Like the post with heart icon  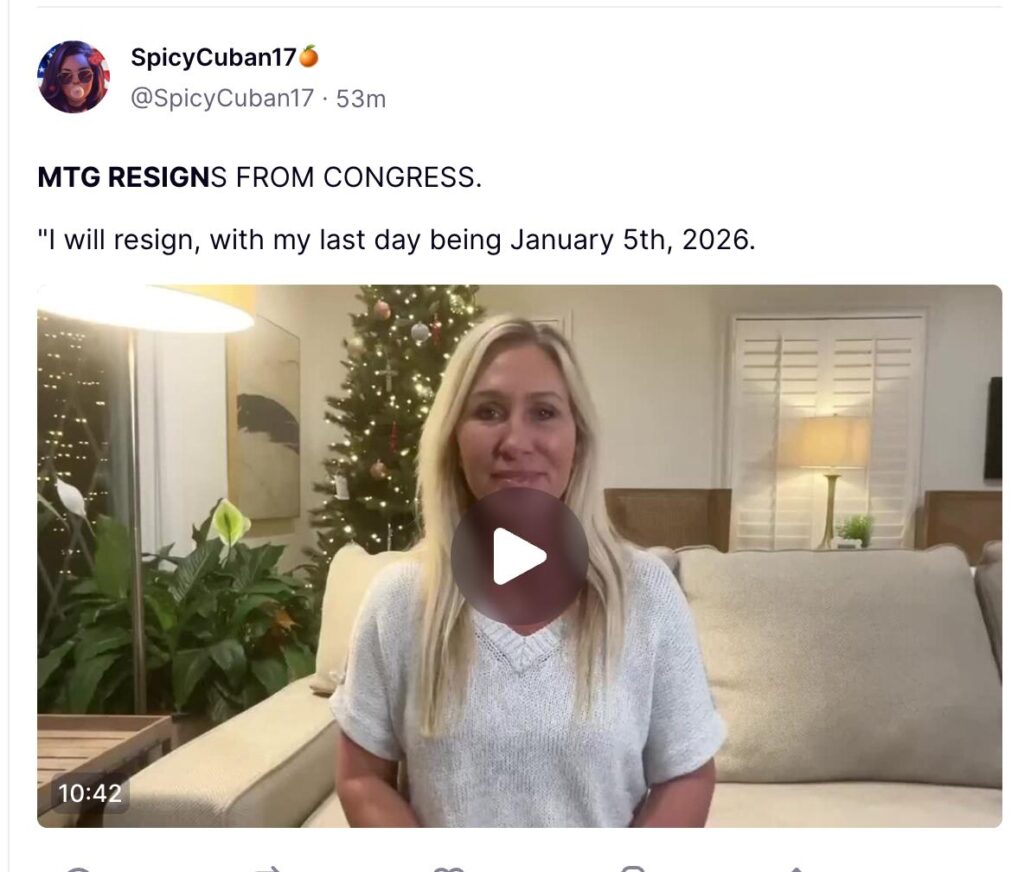(449, 869)
